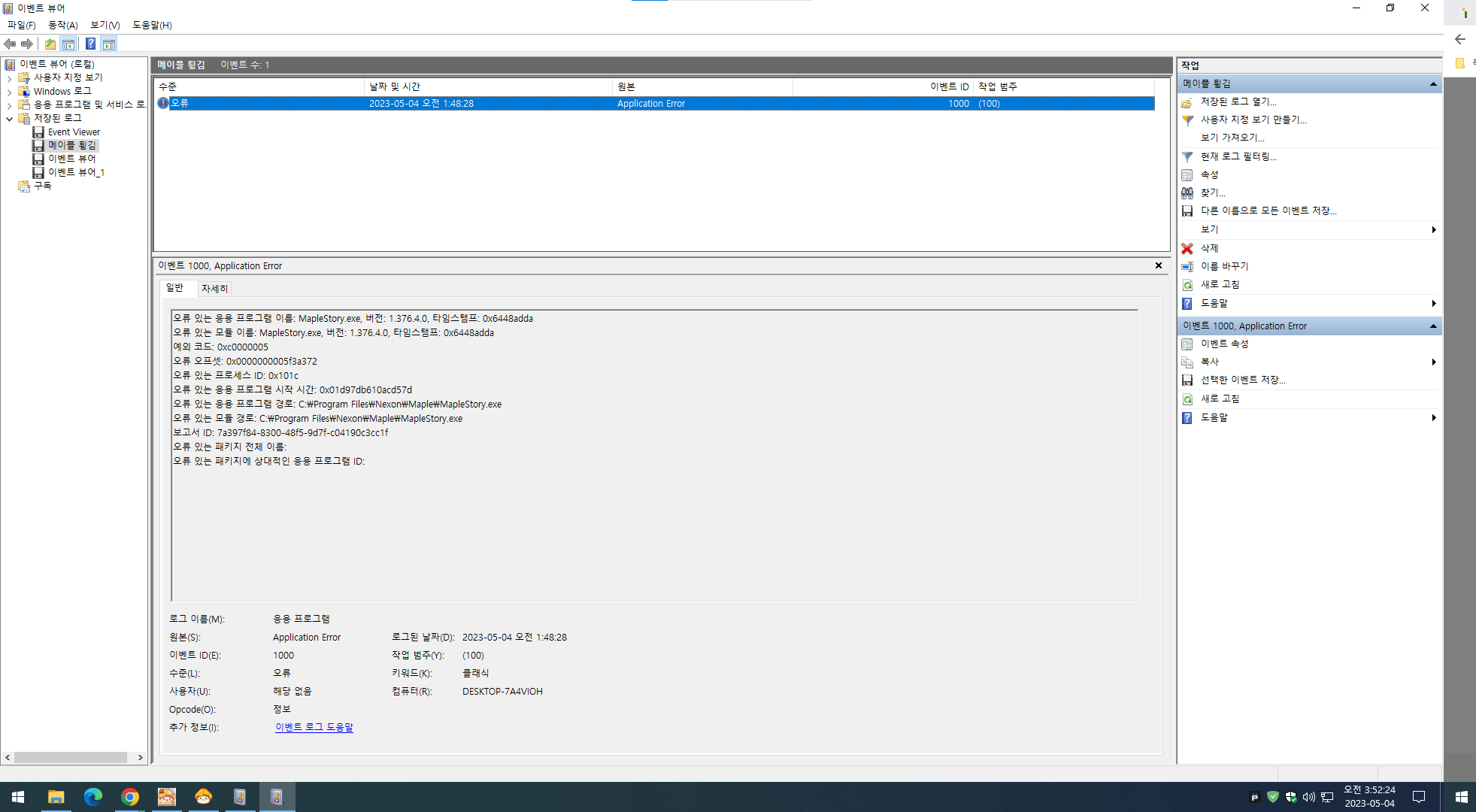Click the tree pane horizontal scrollbar thumb
This screenshot has height=812, width=1476.
71,757
